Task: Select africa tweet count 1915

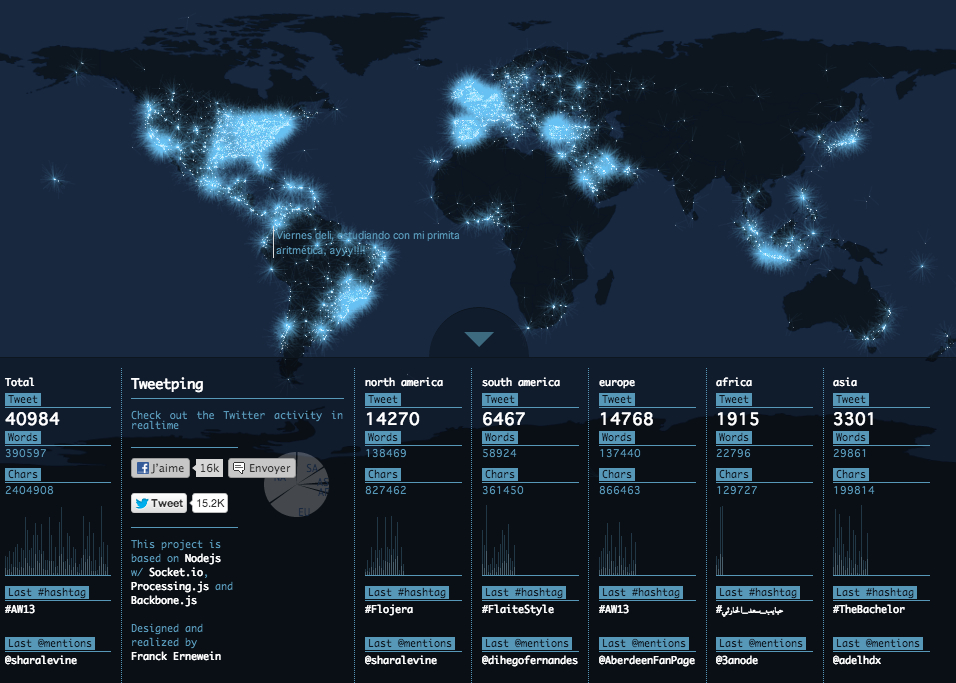Action: [737, 419]
